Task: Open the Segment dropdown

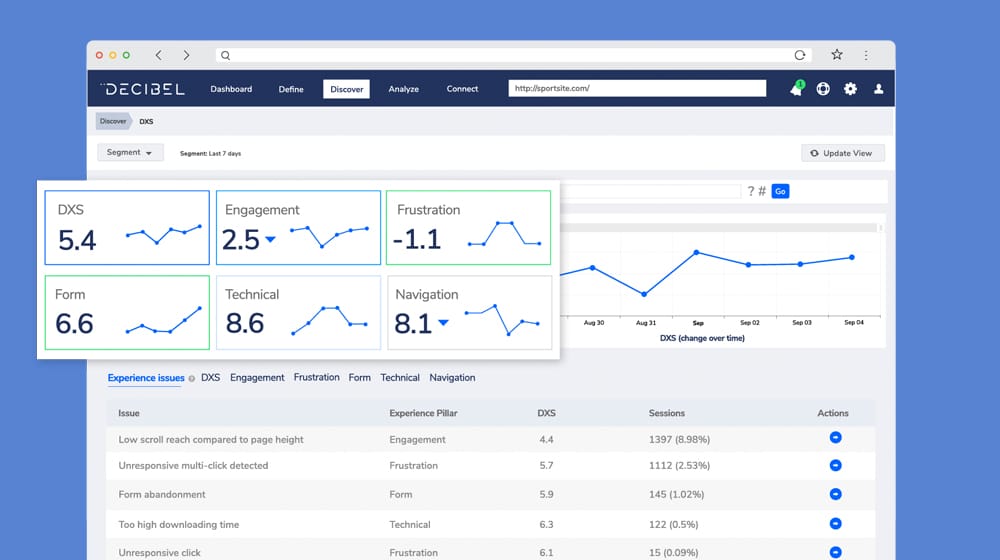Action: pos(130,152)
